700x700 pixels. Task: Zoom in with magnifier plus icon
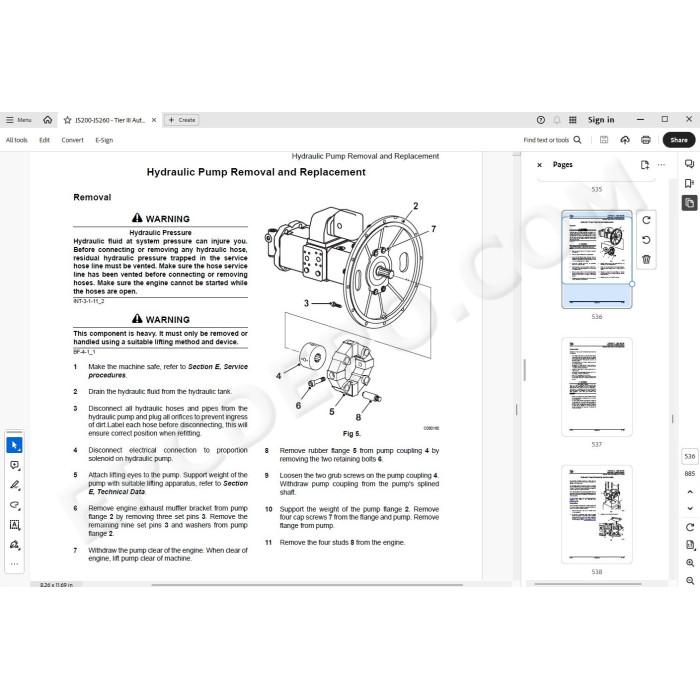pyautogui.click(x=690, y=563)
